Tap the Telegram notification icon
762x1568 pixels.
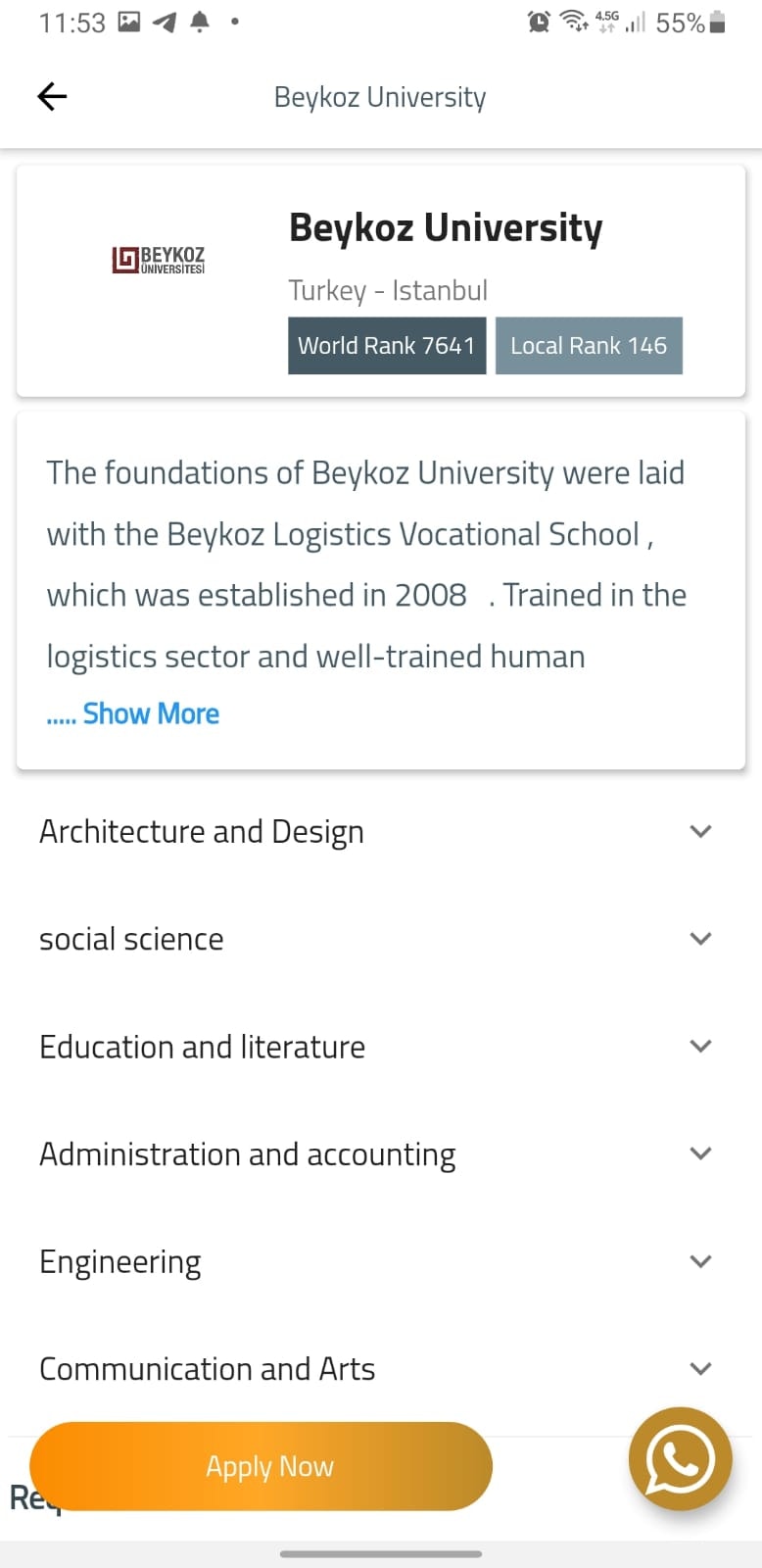point(165,22)
